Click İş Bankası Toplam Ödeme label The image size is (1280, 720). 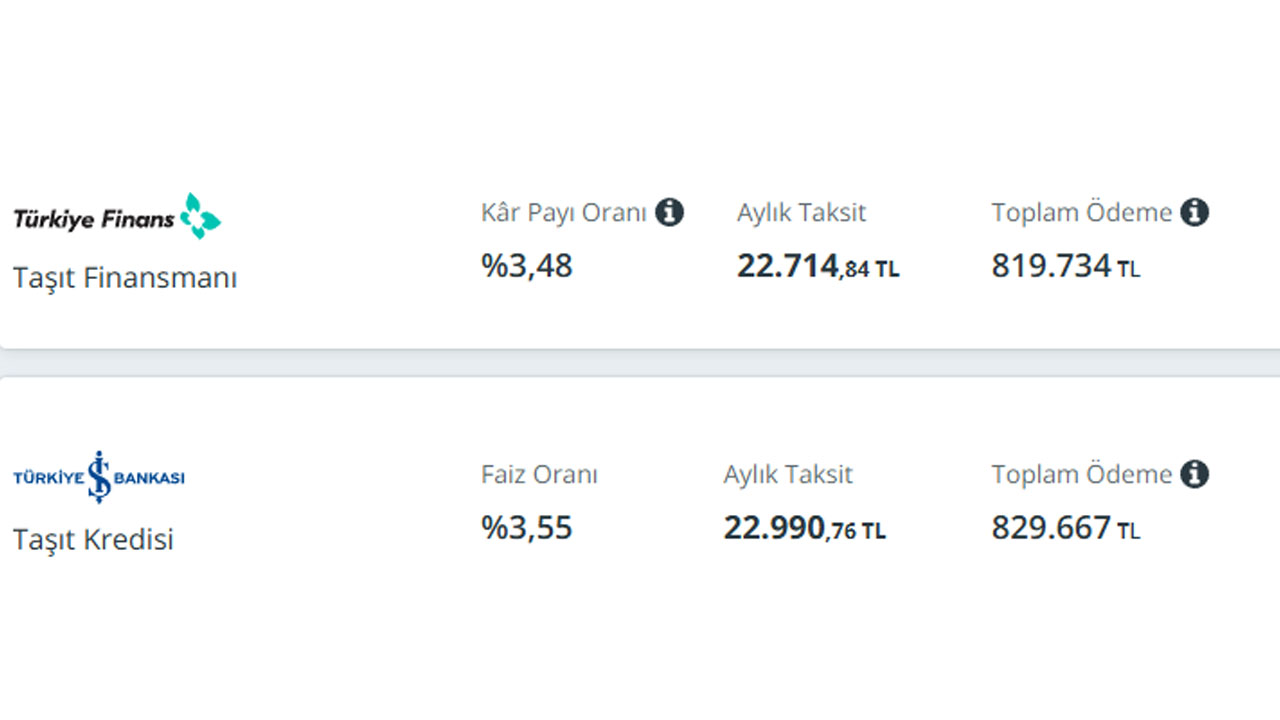tap(1082, 474)
